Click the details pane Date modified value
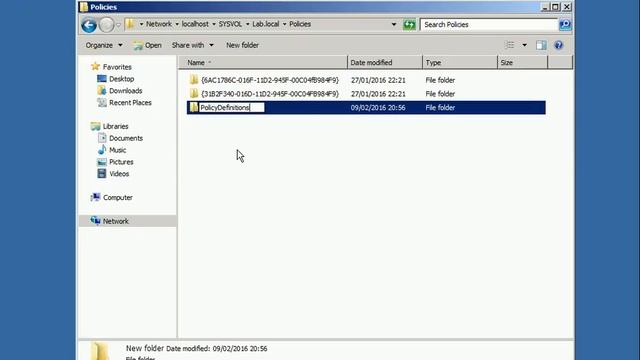Viewport: 640px width, 360px height. click(x=240, y=349)
